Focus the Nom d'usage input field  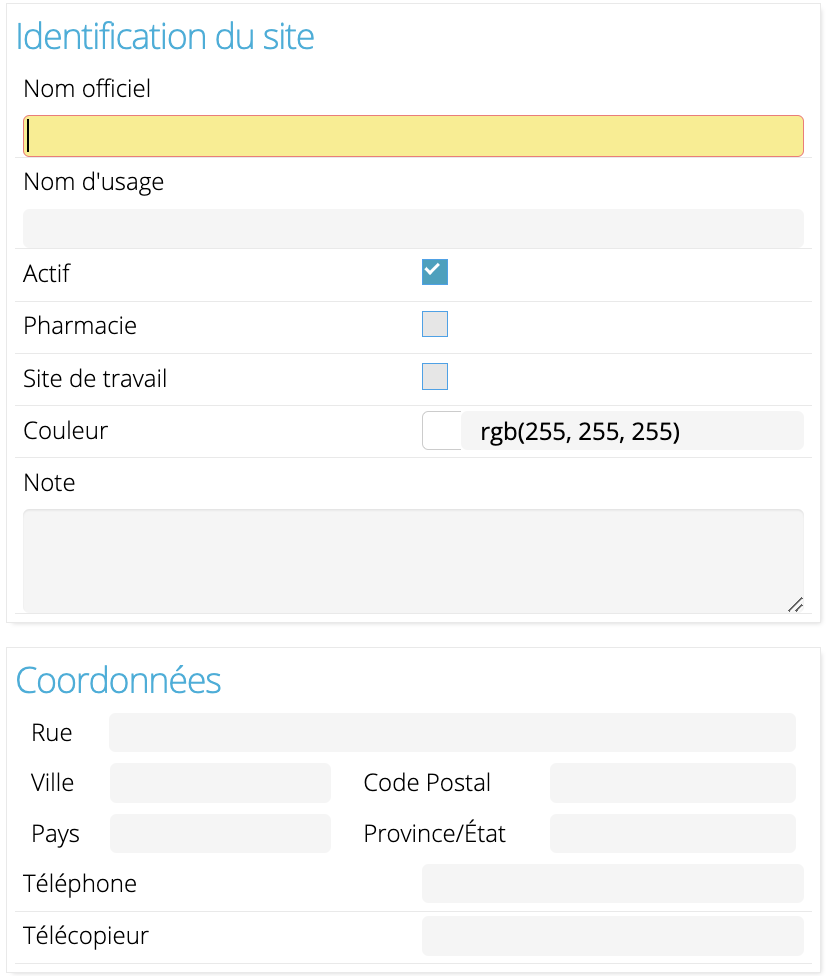(413, 228)
